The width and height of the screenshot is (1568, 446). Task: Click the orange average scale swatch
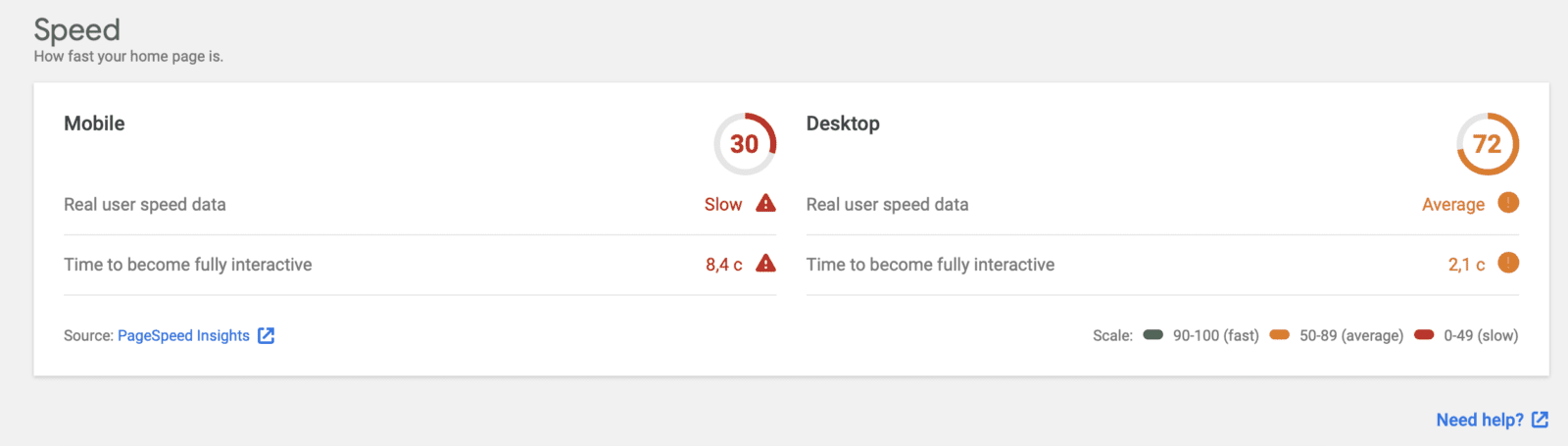click(x=1279, y=334)
